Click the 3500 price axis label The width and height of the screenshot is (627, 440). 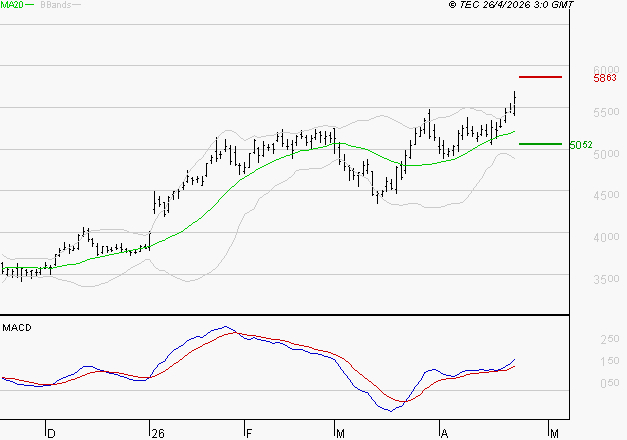606,279
